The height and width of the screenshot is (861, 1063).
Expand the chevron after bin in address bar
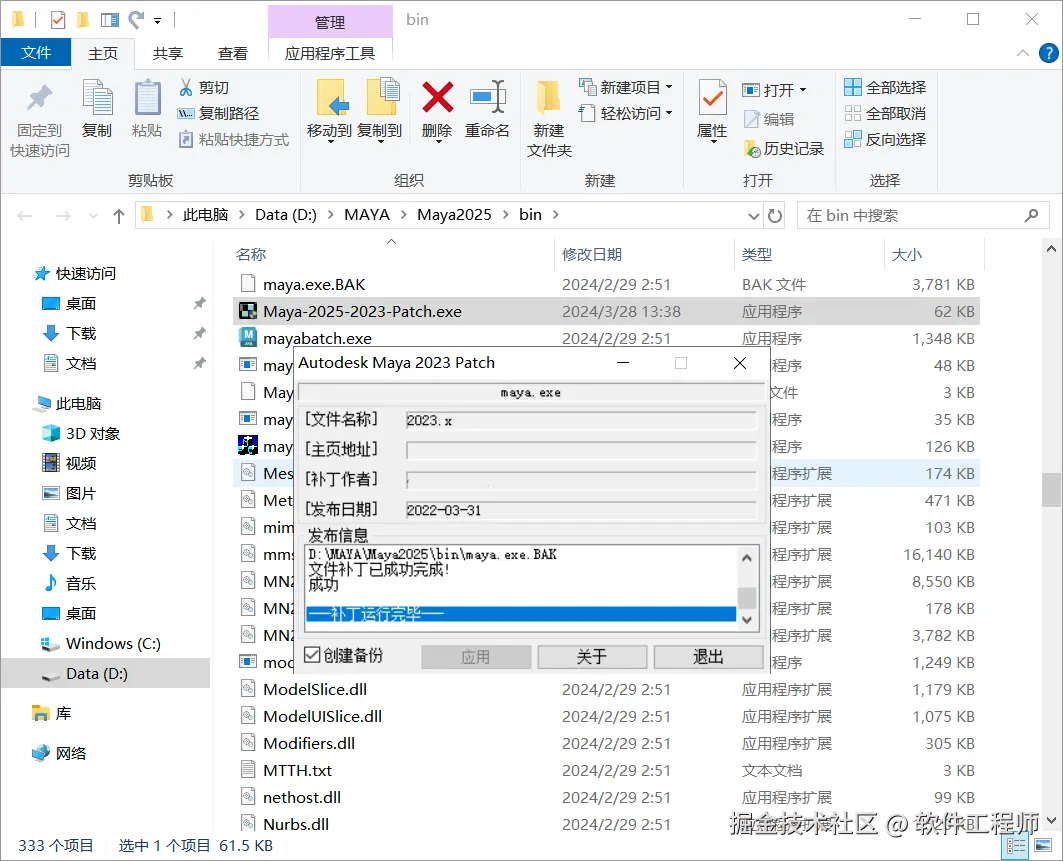[x=556, y=215]
